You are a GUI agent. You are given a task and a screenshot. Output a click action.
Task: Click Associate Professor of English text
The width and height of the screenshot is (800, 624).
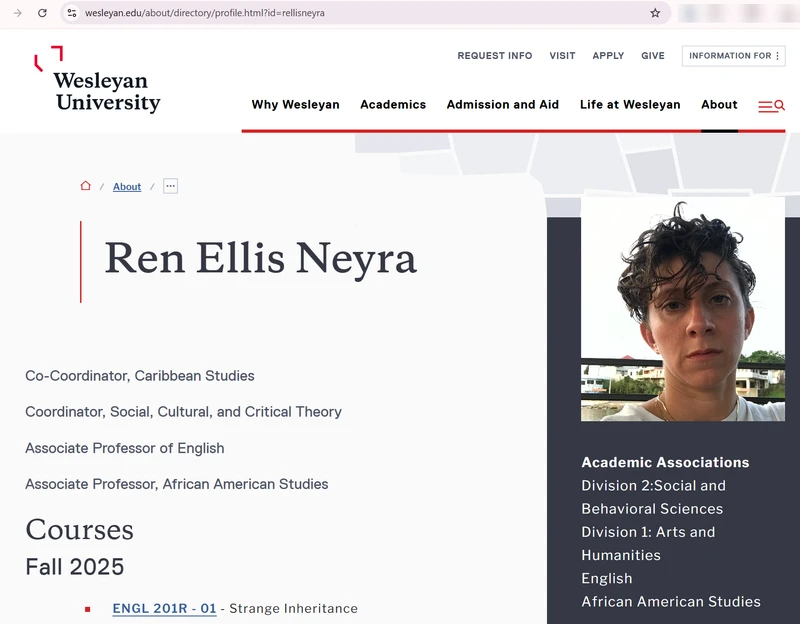point(124,448)
